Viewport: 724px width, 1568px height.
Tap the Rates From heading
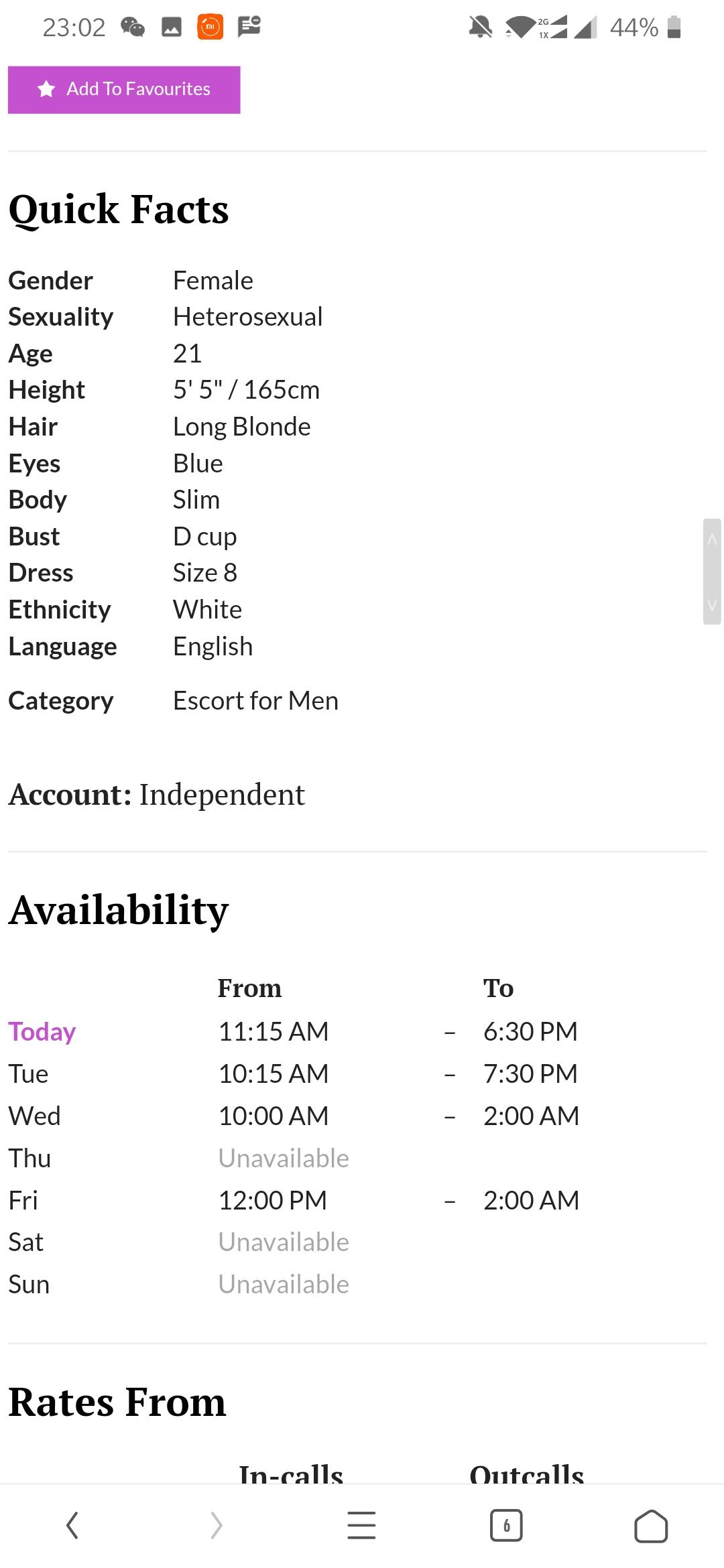(x=117, y=1402)
